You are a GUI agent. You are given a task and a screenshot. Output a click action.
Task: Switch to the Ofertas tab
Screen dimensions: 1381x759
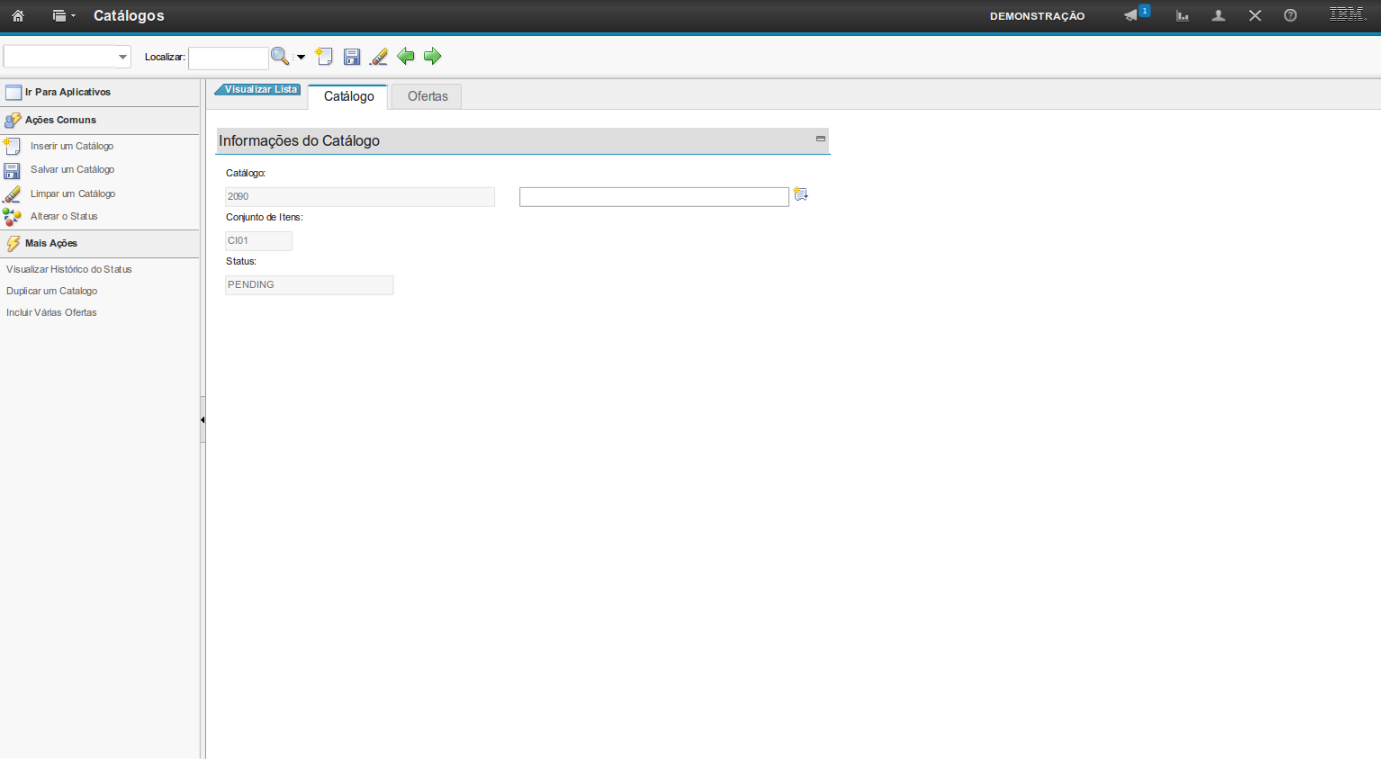427,97
